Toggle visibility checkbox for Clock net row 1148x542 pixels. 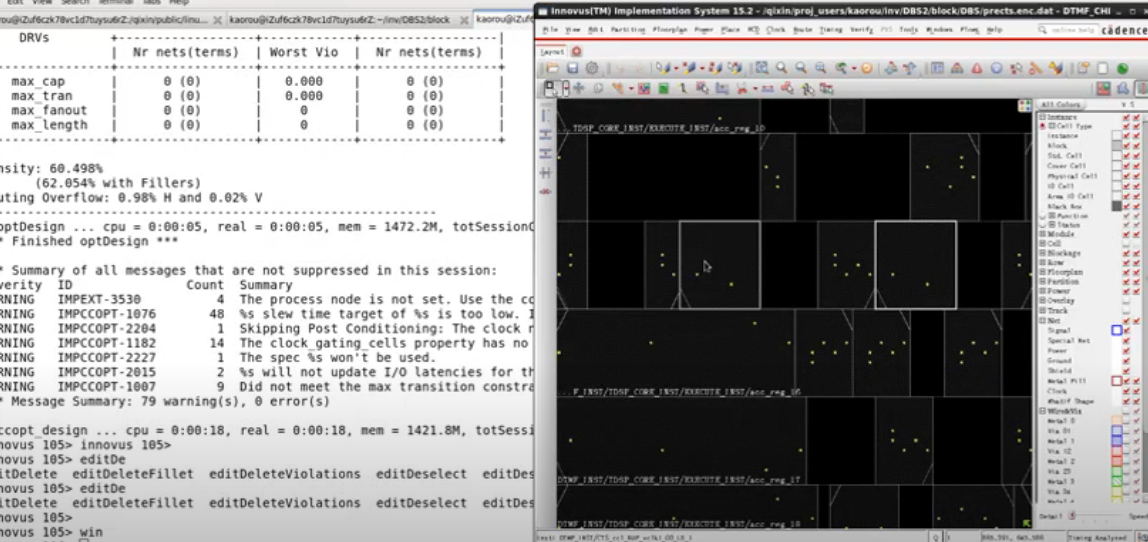pyautogui.click(x=1127, y=390)
